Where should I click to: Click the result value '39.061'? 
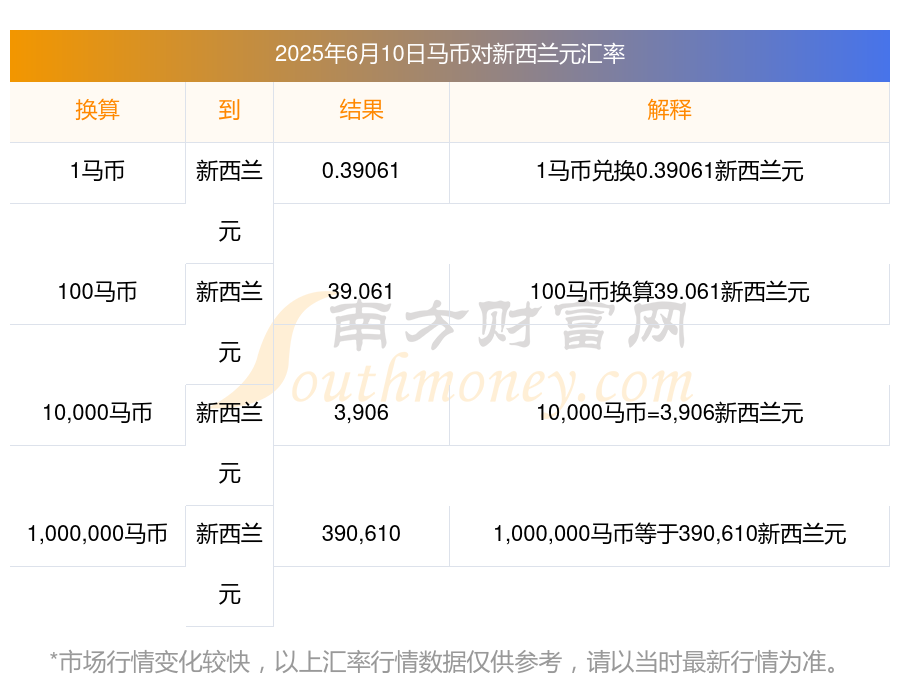click(360, 292)
